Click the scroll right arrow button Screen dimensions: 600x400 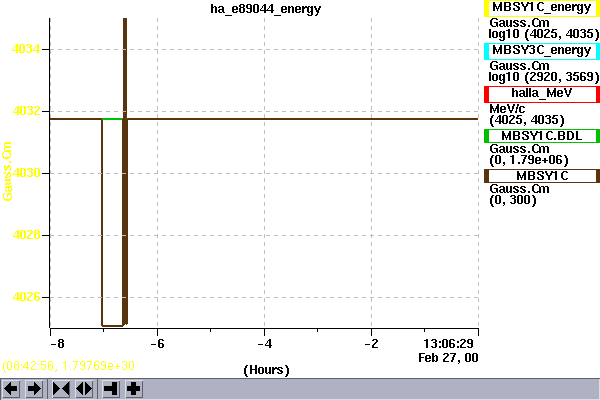tap(34, 388)
